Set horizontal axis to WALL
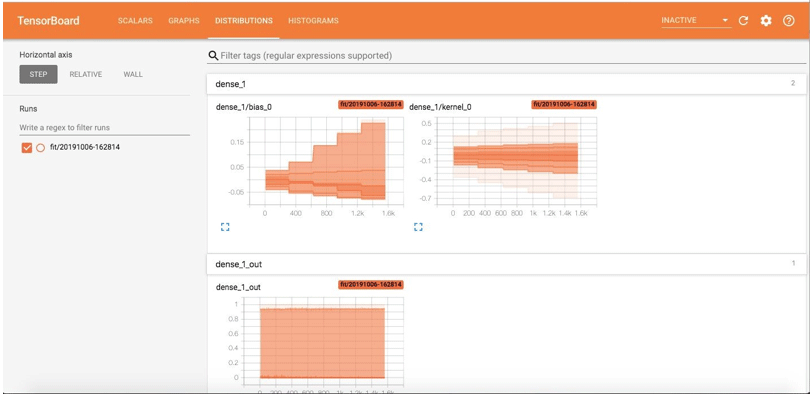 [133, 74]
